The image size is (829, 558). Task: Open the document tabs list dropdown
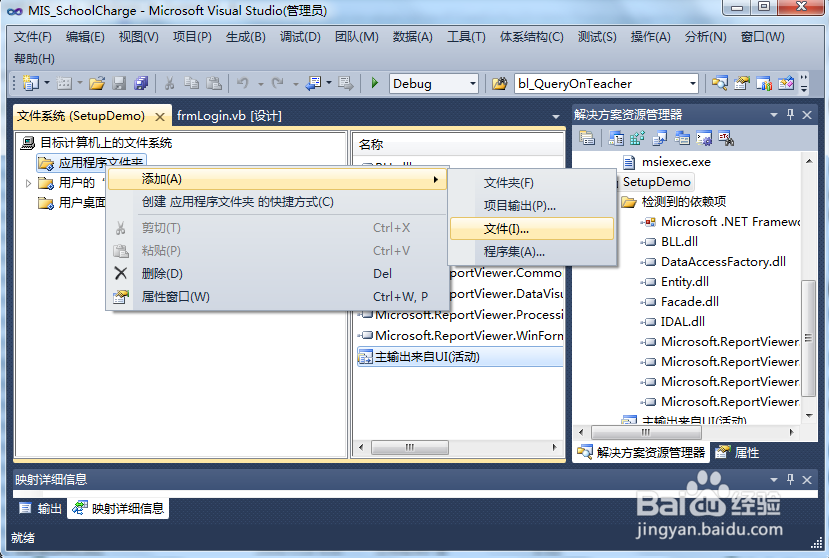(556, 116)
